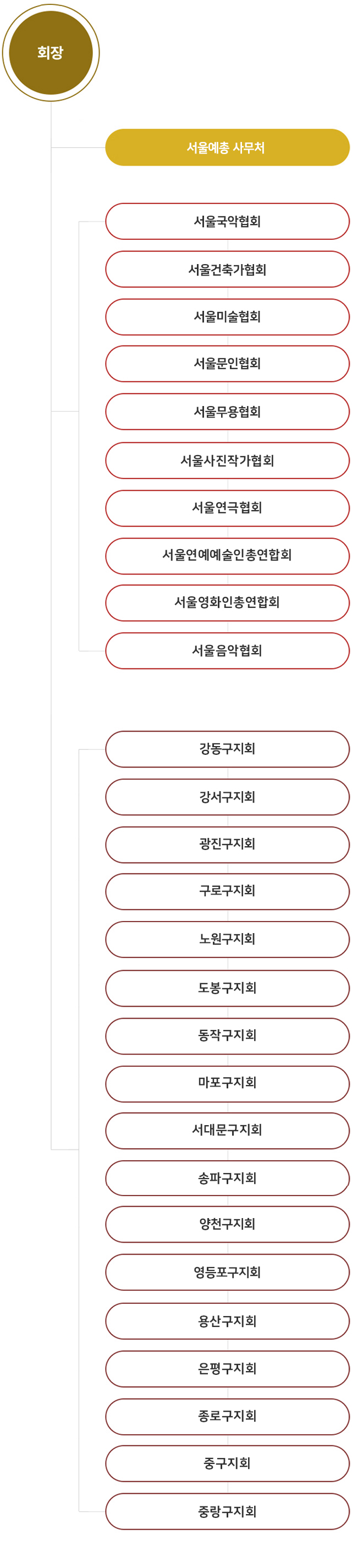Open the 서대문구지회 entry
The height and width of the screenshot is (1568, 352).
click(x=227, y=1131)
